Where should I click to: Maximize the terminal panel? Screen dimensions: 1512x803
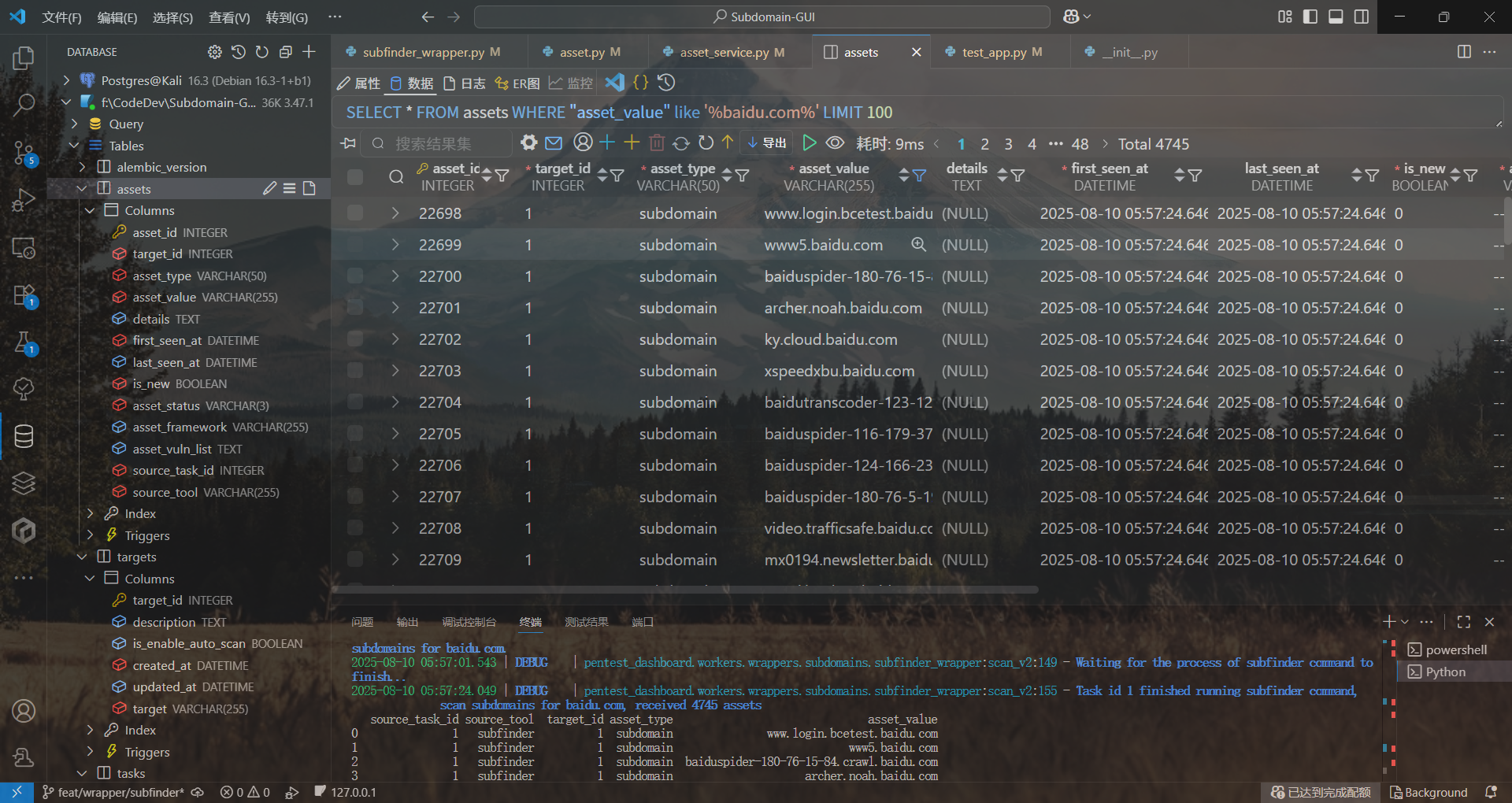(x=1464, y=622)
